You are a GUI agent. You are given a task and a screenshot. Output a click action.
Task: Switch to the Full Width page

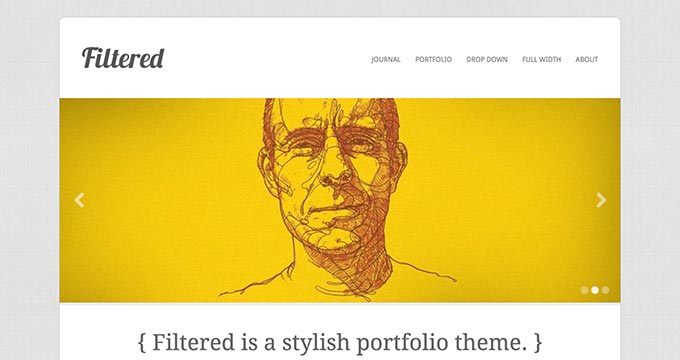click(x=541, y=59)
